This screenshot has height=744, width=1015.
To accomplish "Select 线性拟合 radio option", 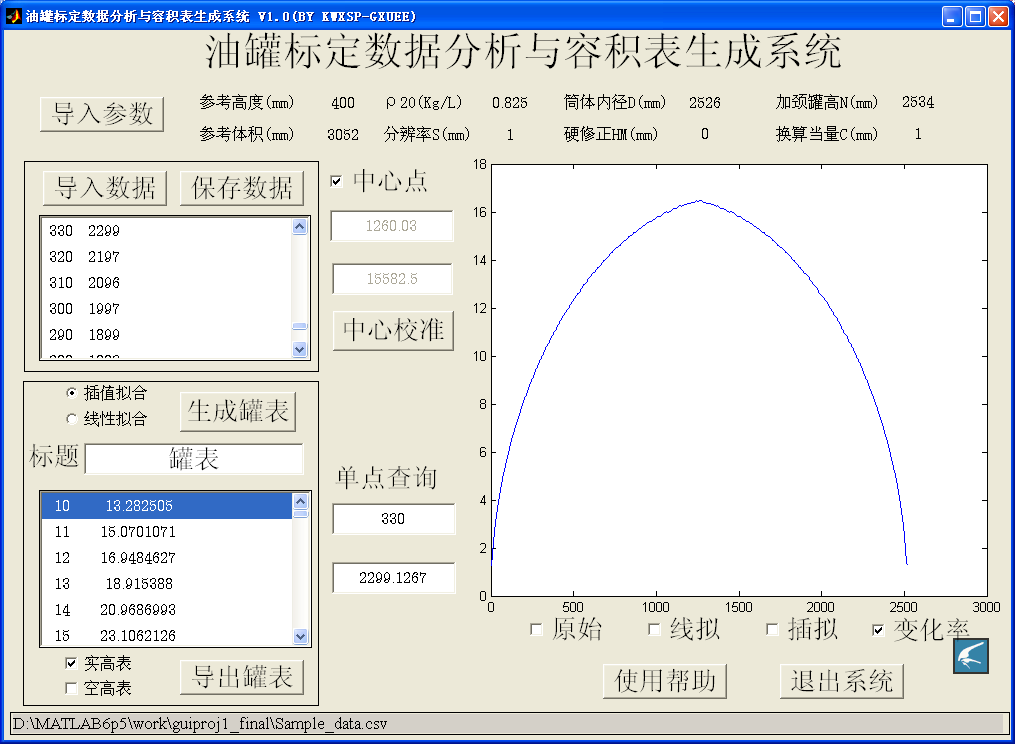I will tap(72, 419).
